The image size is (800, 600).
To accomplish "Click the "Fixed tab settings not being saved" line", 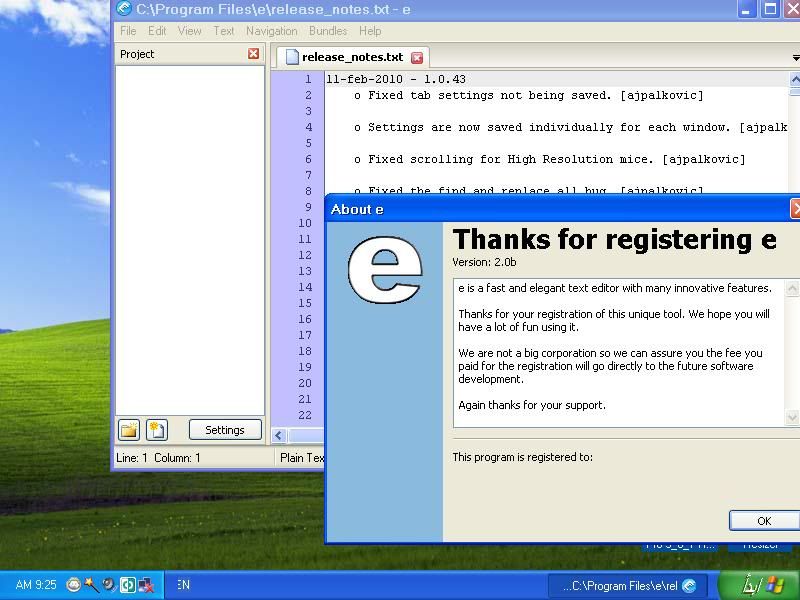I will click(529, 95).
